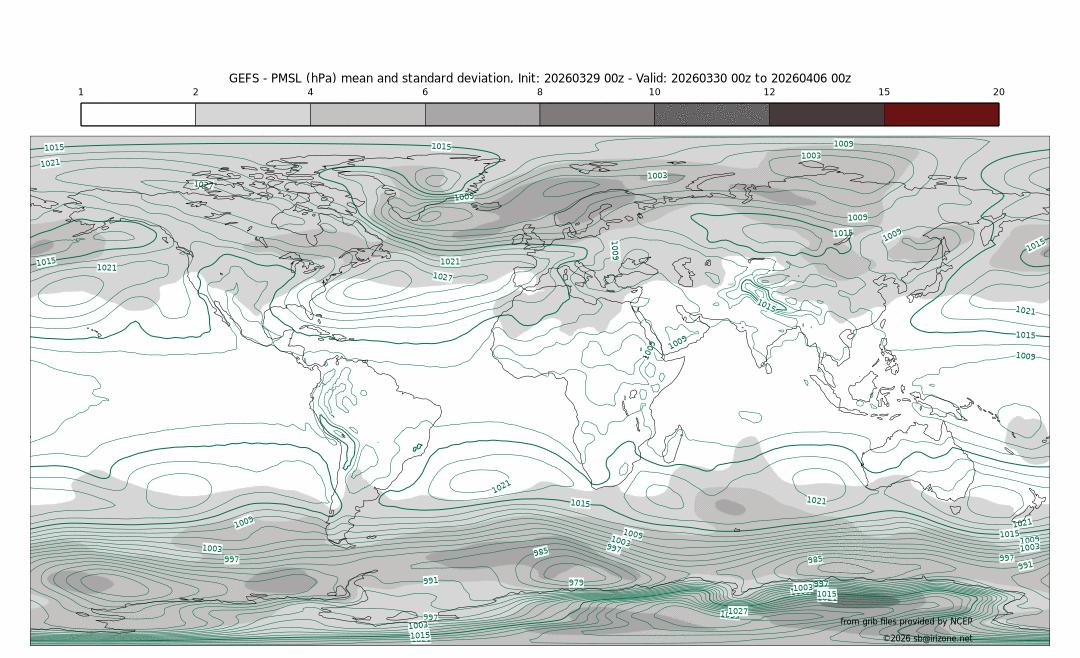The height and width of the screenshot is (658, 1080).
Task: Click the colorbar tick label 1
Action: point(81,92)
